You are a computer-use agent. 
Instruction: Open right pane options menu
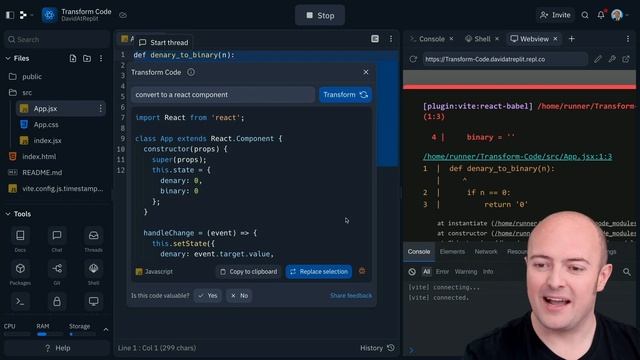(x=628, y=39)
